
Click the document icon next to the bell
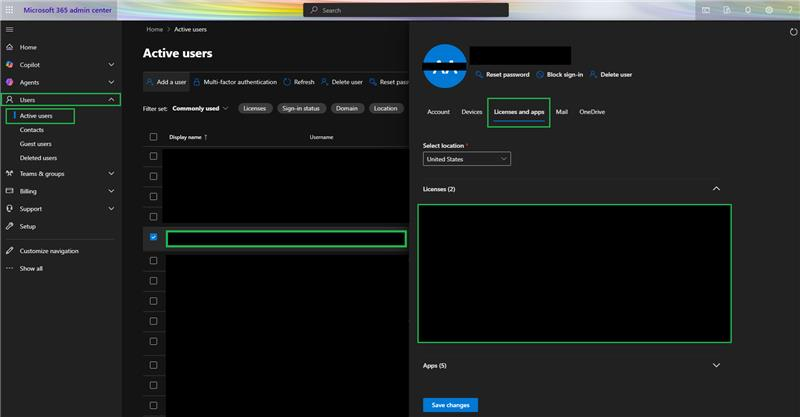(x=727, y=10)
